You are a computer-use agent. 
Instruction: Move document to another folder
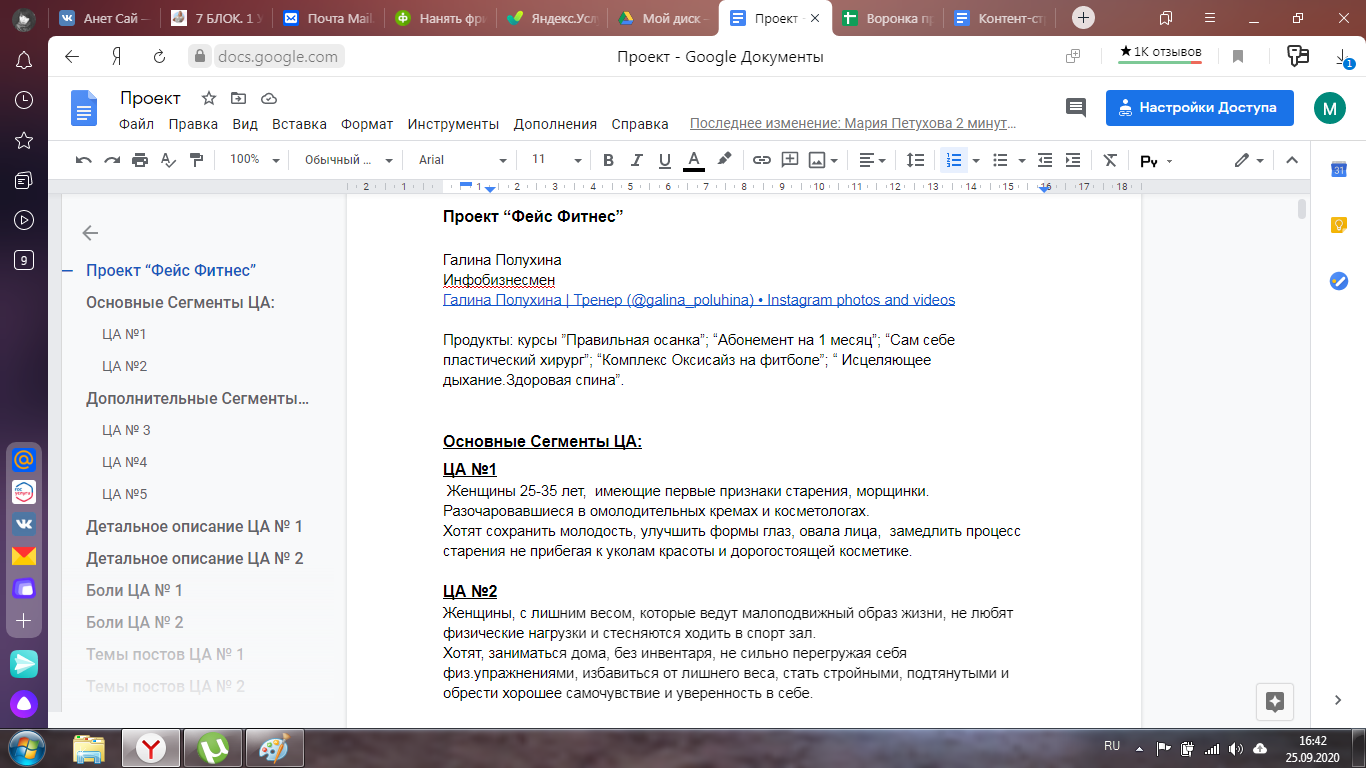[x=238, y=98]
